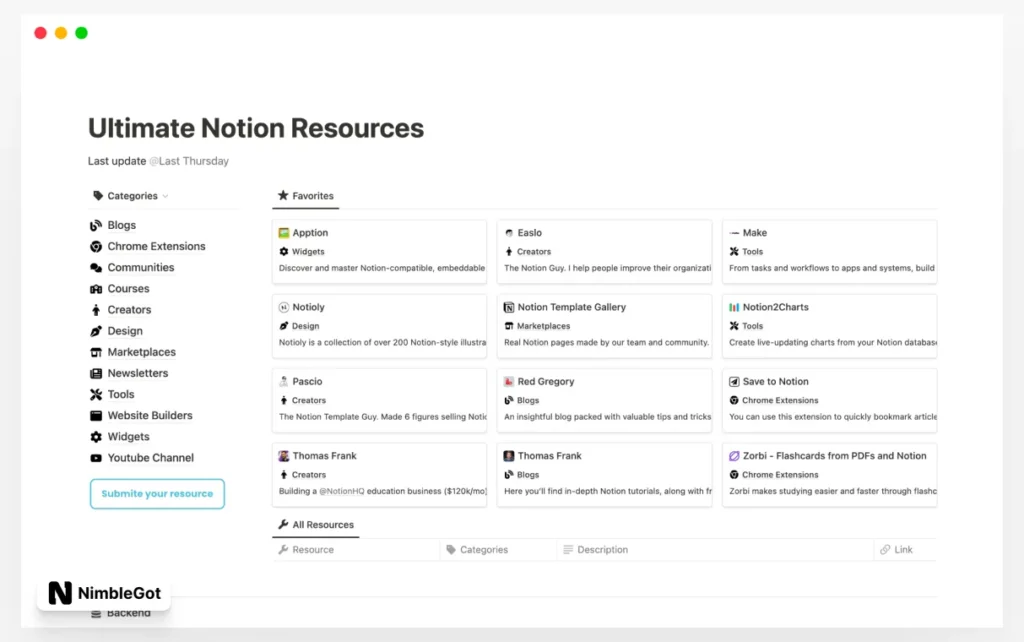This screenshot has height=642, width=1024.
Task: Click the green maximize window dot
Action: pyautogui.click(x=81, y=33)
